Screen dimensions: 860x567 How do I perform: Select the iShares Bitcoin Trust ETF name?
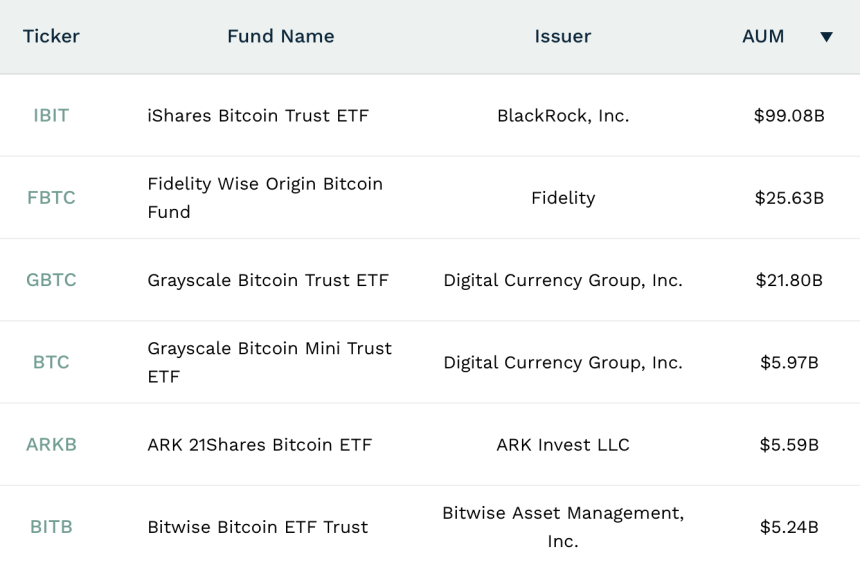[258, 116]
